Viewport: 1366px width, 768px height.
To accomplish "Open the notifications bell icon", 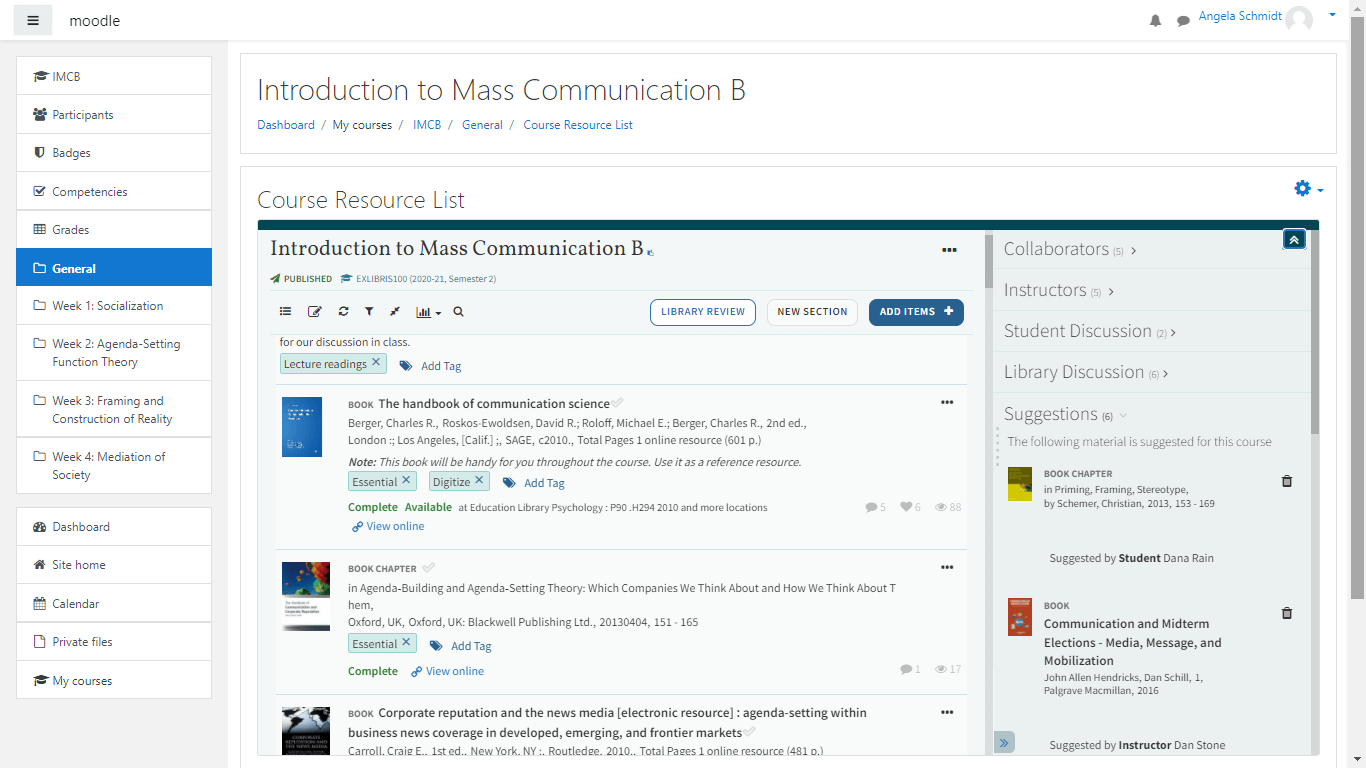I will tap(1155, 21).
